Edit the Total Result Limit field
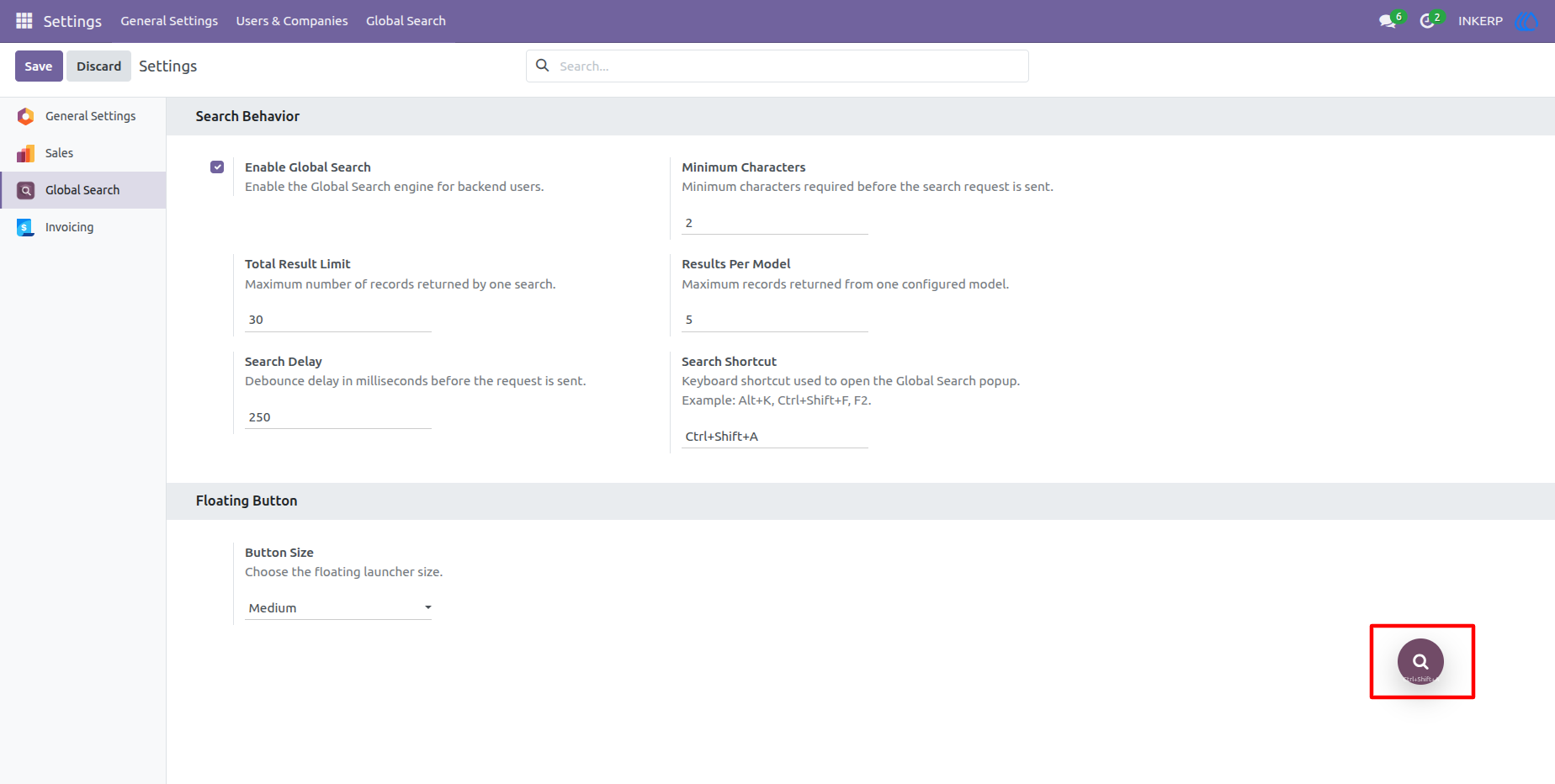 point(338,320)
